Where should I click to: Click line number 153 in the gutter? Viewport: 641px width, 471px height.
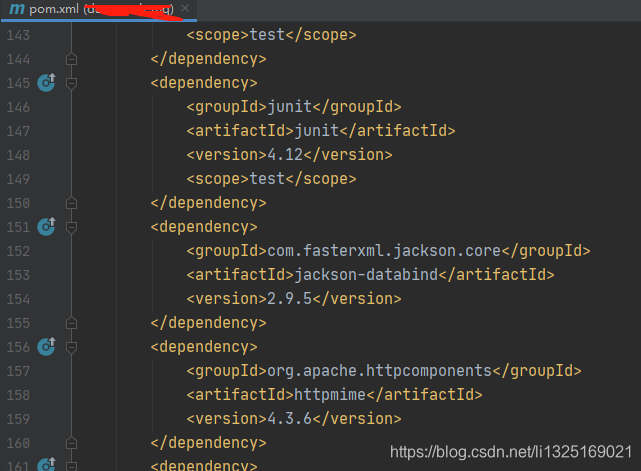[x=18, y=275]
